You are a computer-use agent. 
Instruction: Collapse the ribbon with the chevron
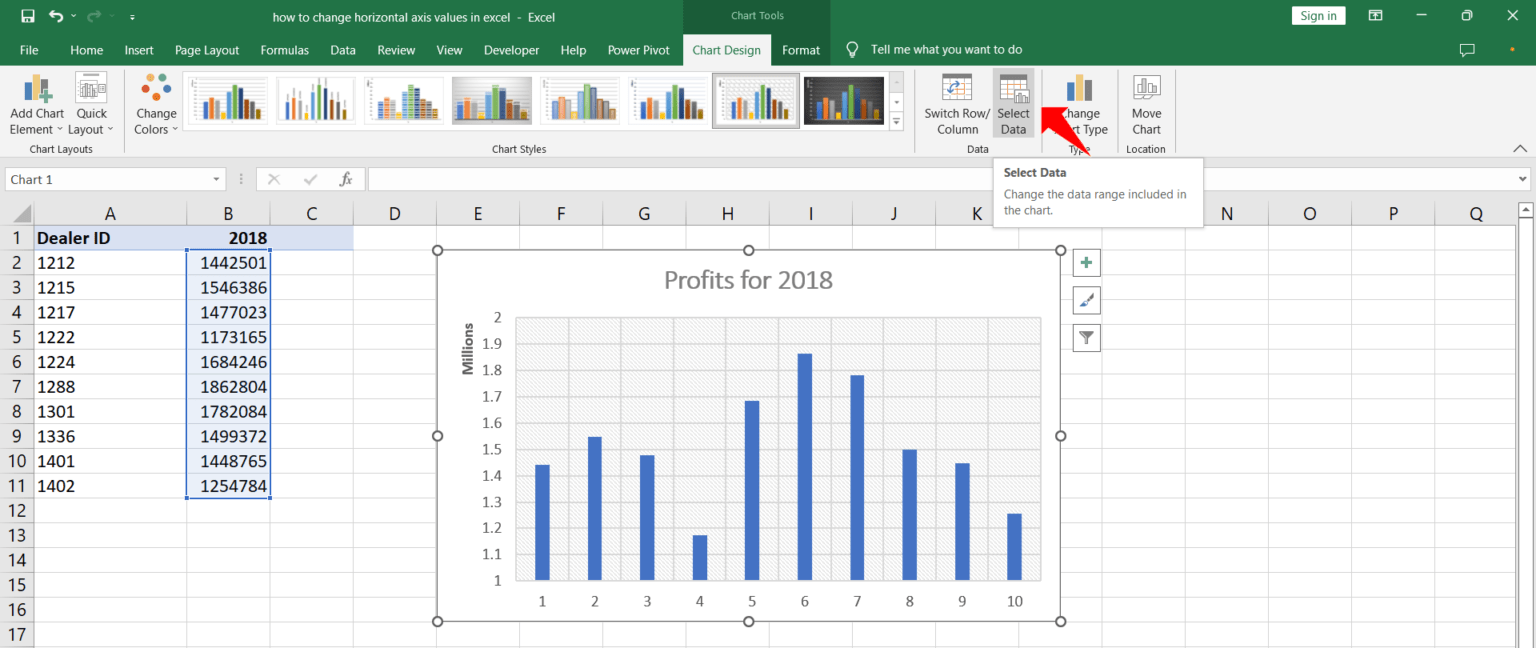pos(1520,147)
